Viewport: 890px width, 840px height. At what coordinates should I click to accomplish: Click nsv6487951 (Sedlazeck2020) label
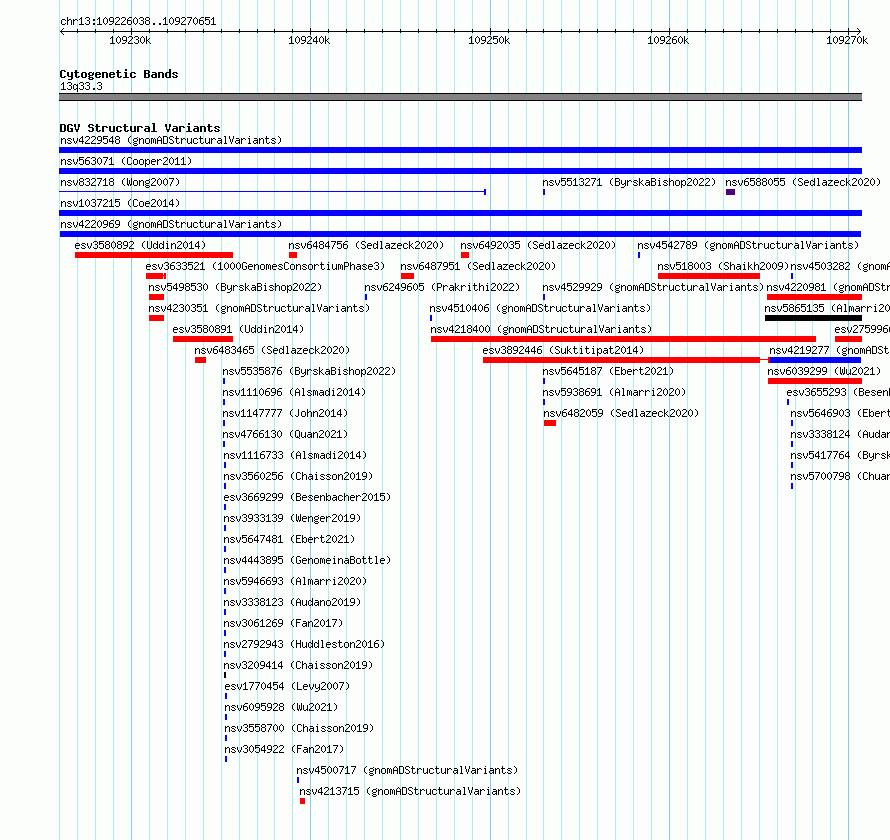[x=478, y=266]
